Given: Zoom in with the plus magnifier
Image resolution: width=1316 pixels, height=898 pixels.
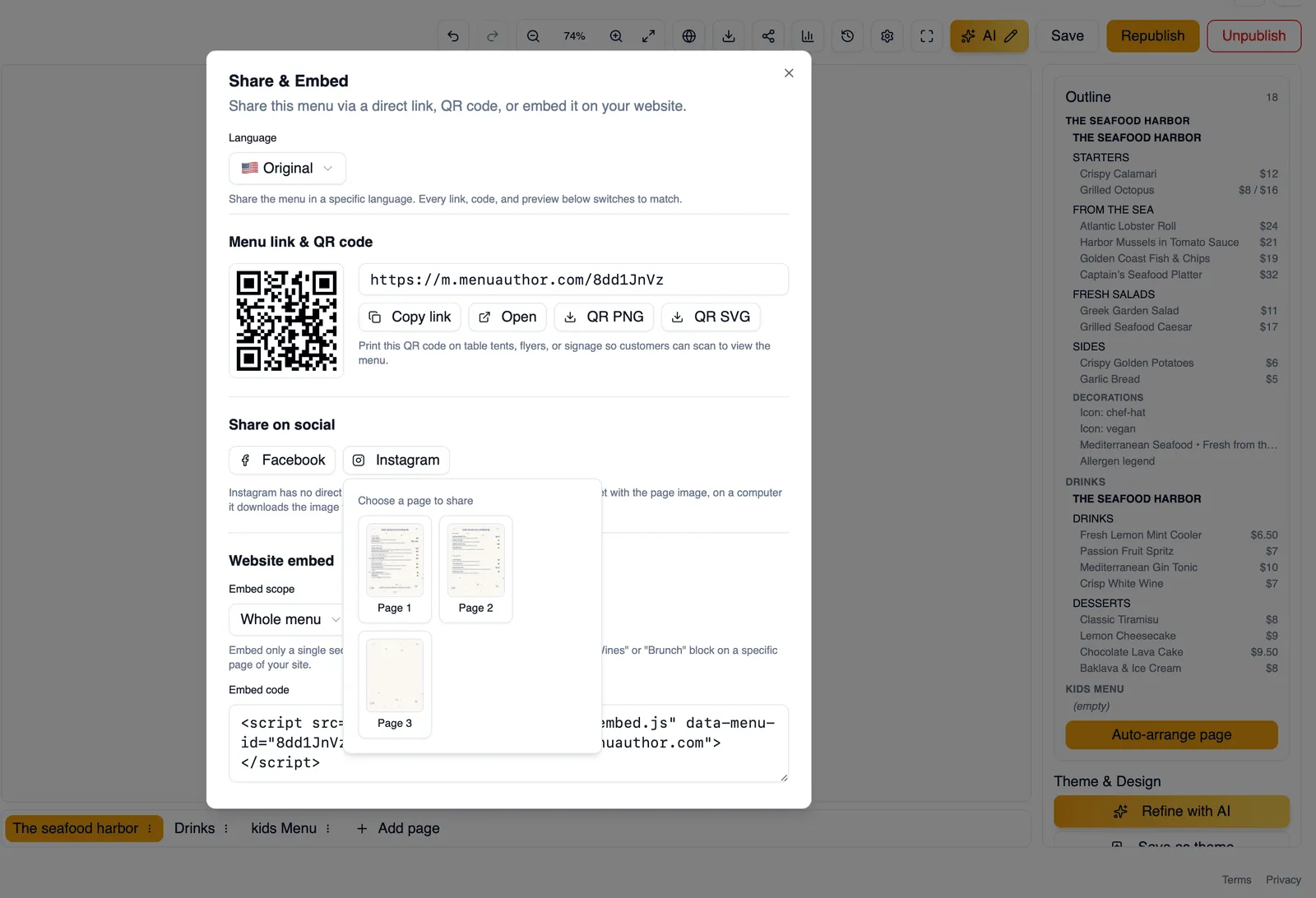Looking at the screenshot, I should [x=616, y=36].
